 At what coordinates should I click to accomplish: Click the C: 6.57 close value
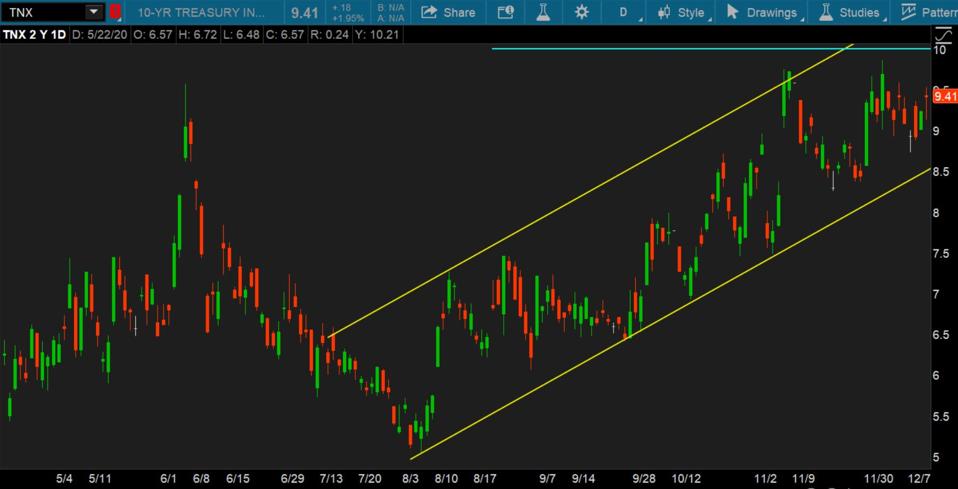(x=285, y=35)
